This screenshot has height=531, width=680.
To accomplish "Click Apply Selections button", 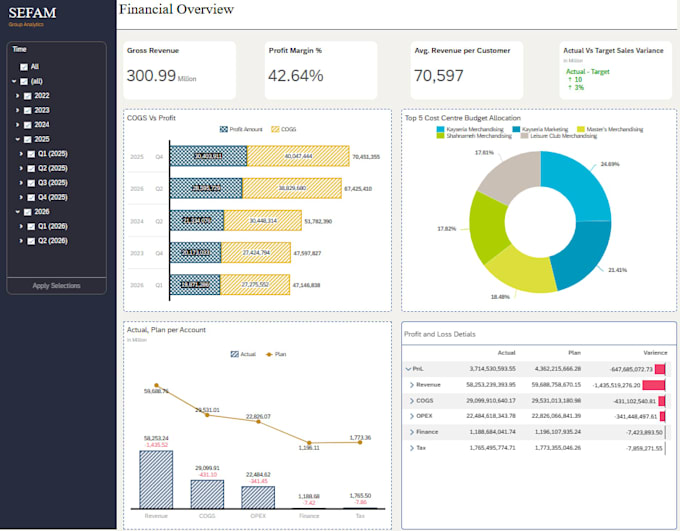I will [x=56, y=285].
